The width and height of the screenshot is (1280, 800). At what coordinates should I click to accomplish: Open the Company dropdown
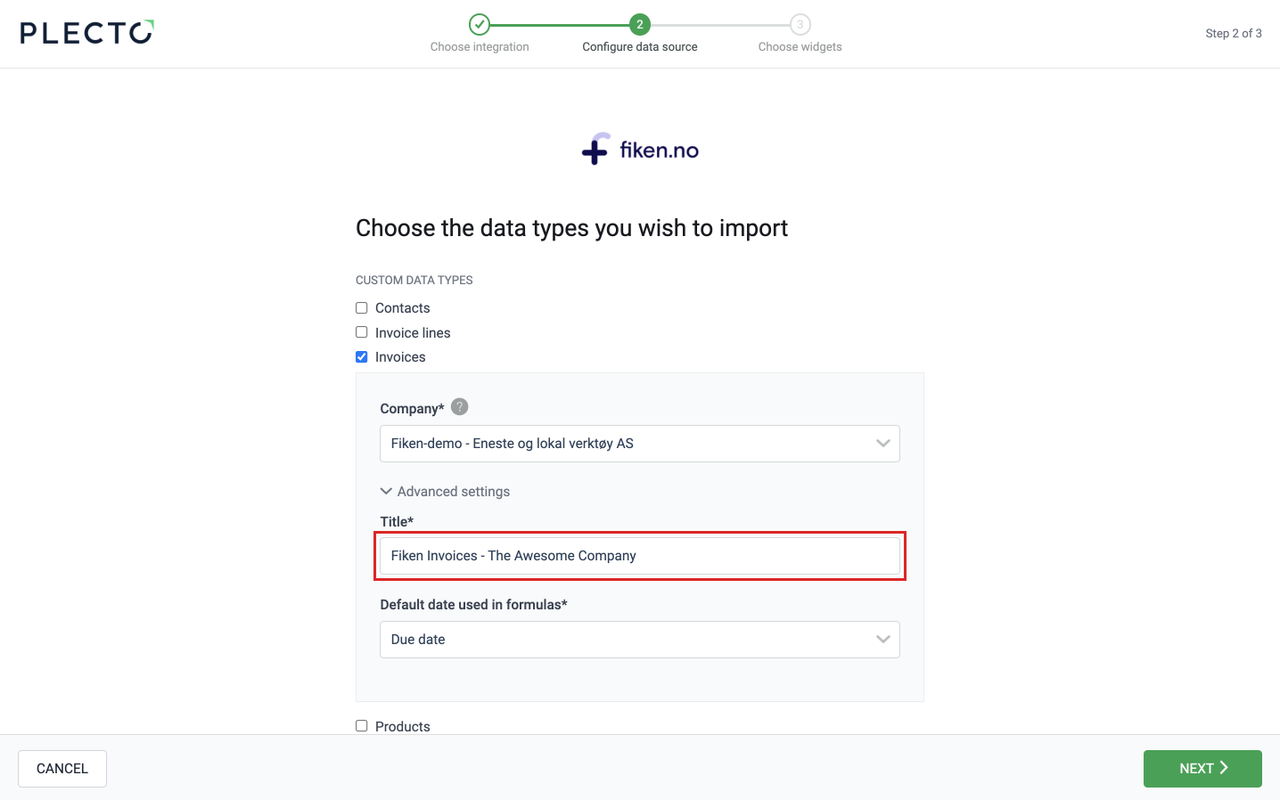click(639, 444)
